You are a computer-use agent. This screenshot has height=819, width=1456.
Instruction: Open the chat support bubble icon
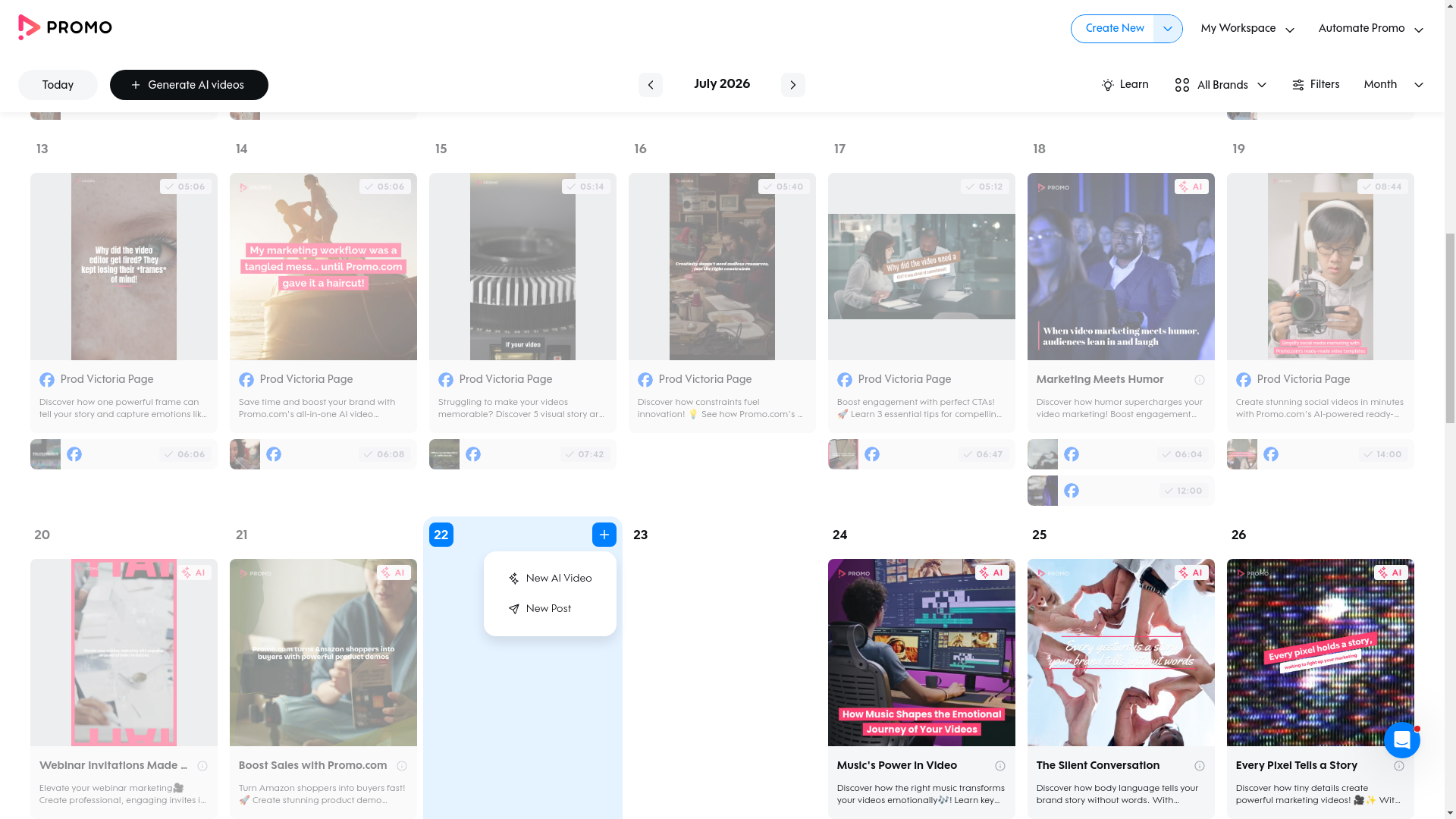(x=1401, y=740)
